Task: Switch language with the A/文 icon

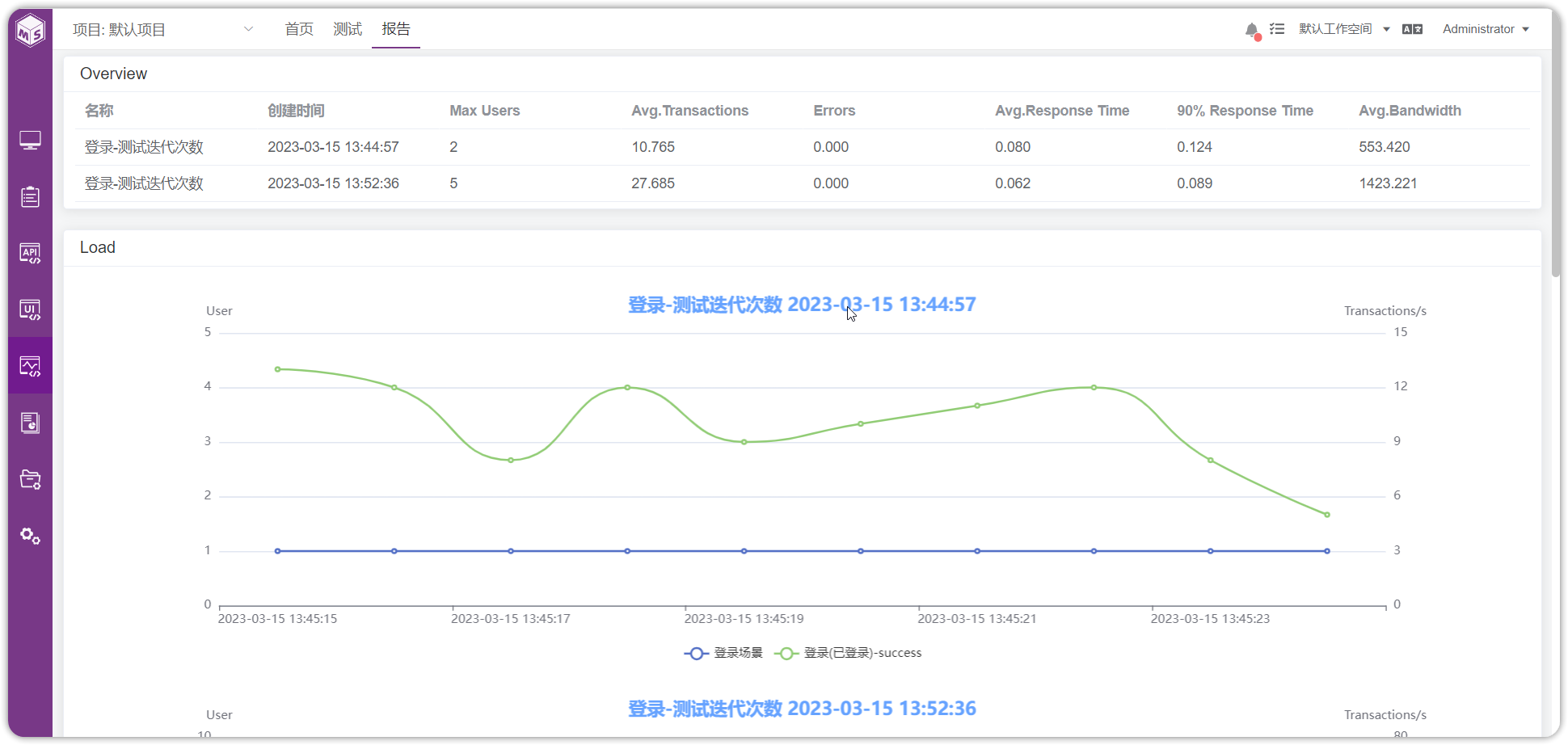Action: coord(1412,29)
